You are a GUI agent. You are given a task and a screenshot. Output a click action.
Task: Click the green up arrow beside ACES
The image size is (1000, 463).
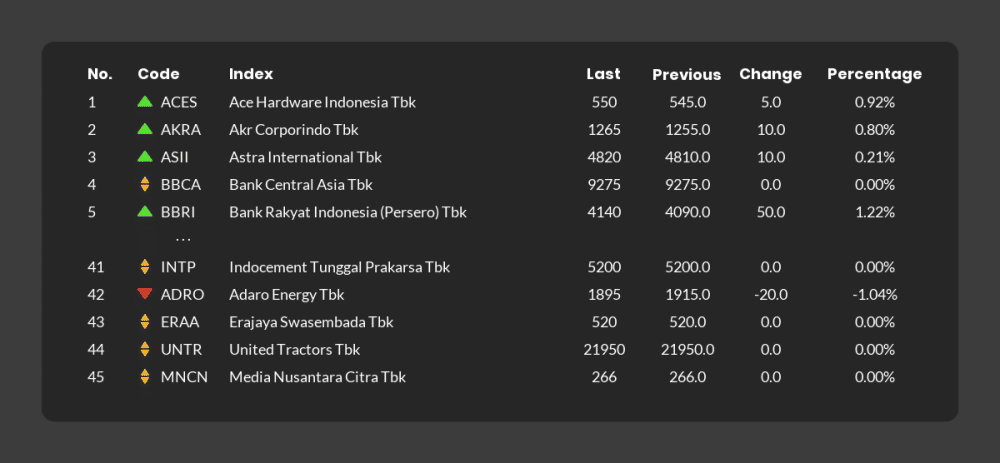(145, 101)
